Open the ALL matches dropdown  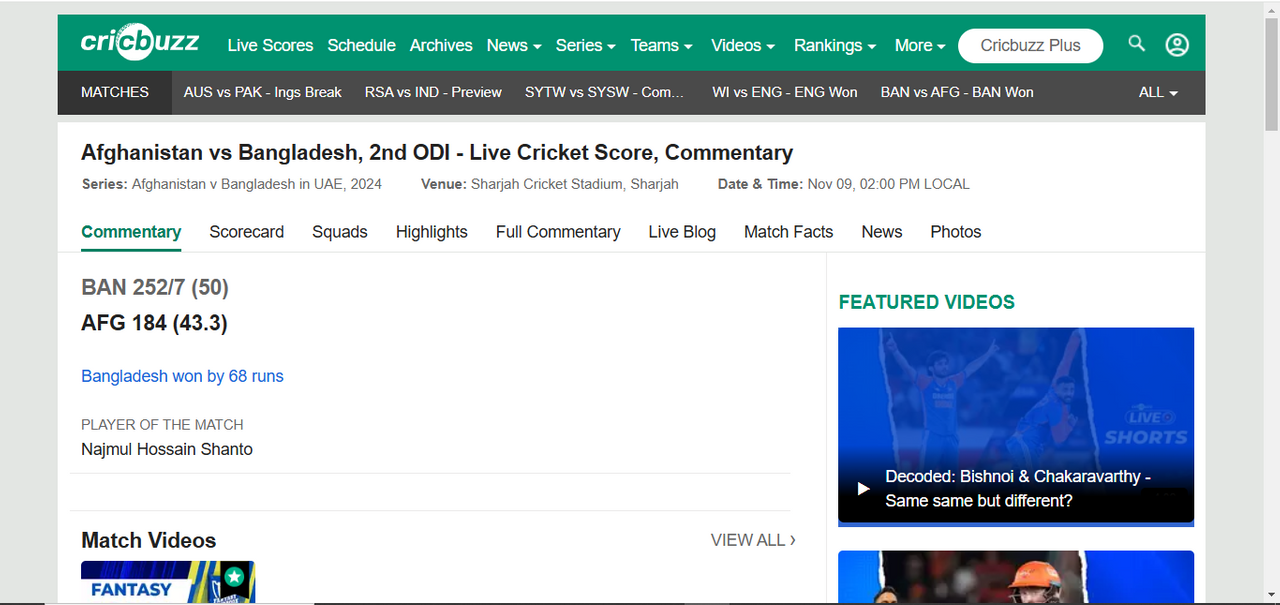(1158, 92)
